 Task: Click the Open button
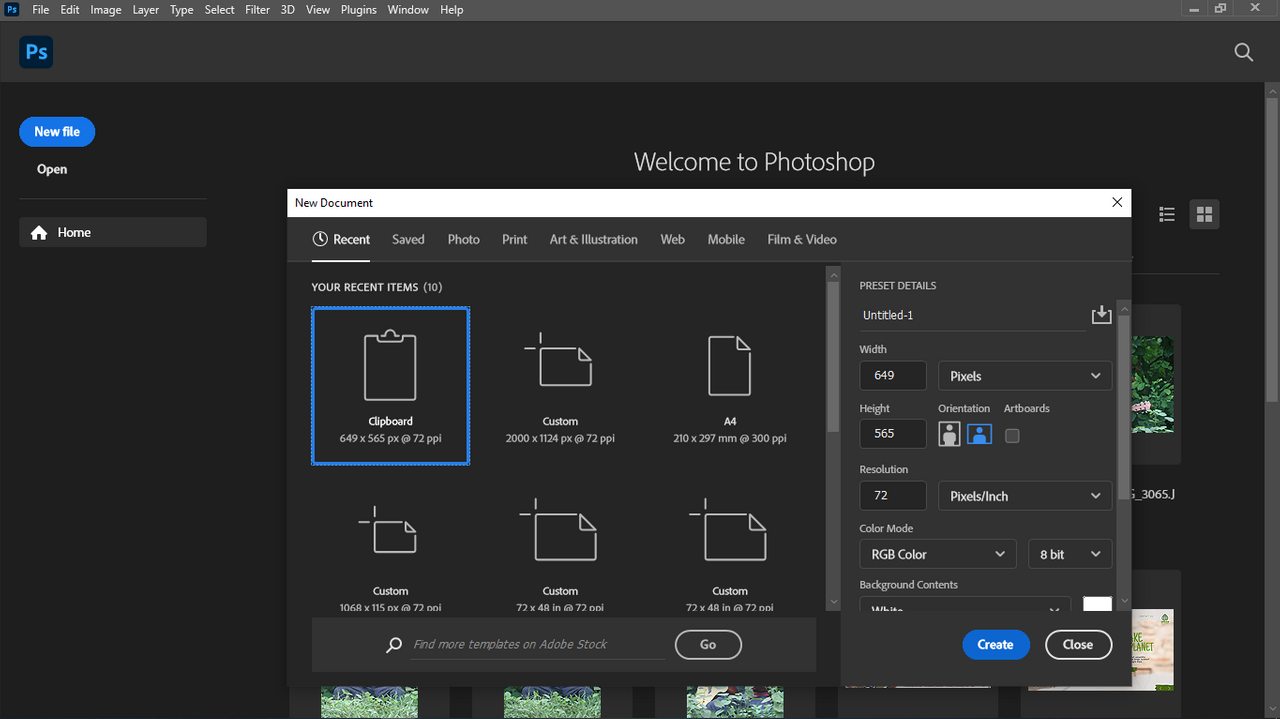[x=52, y=169]
